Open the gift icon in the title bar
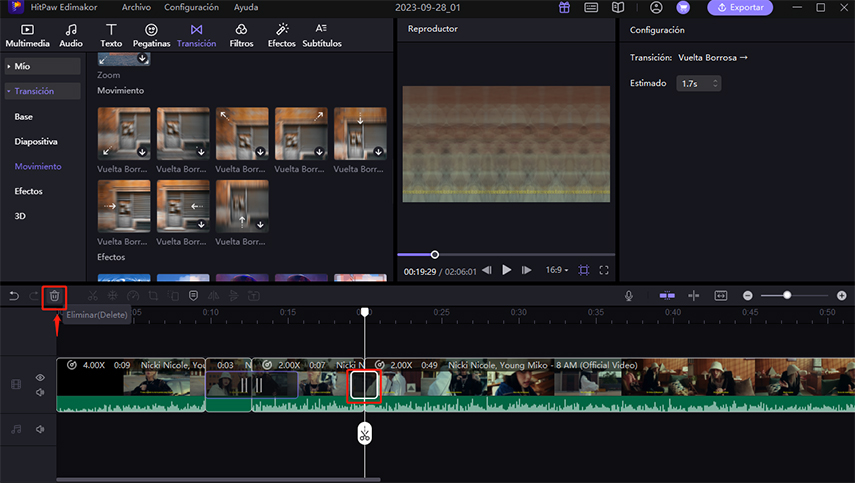Viewport: 855px width, 483px height. click(564, 8)
